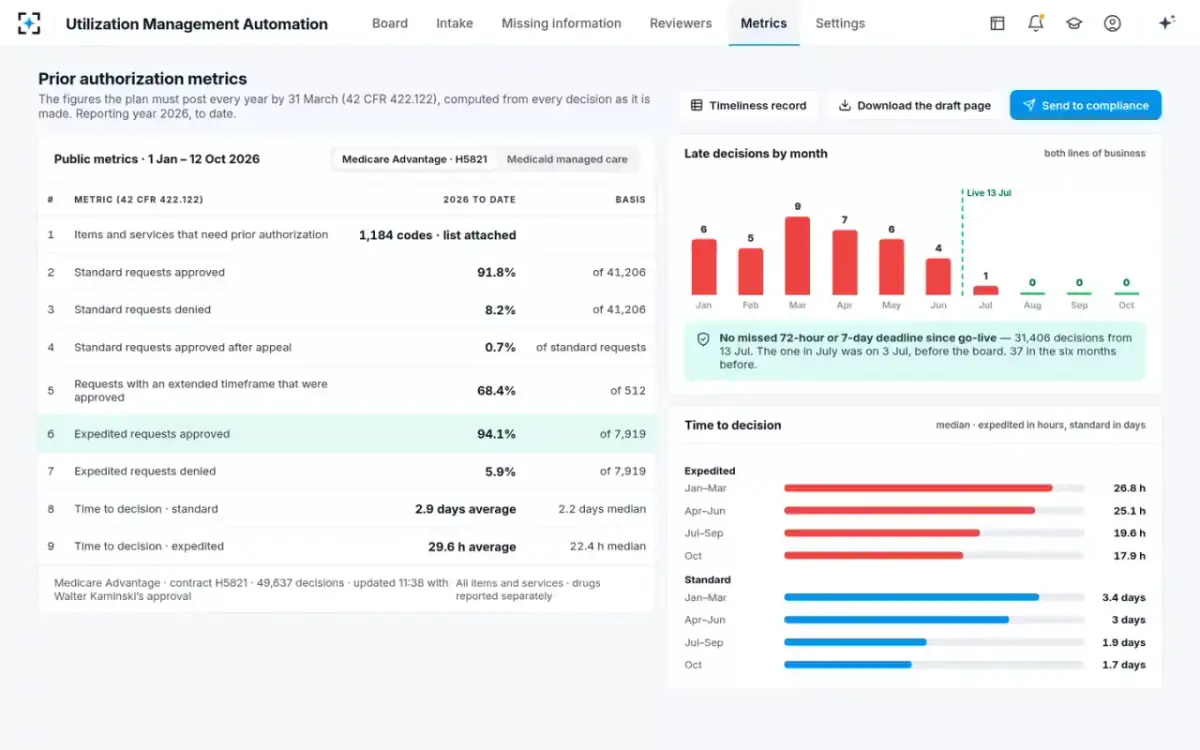Open the user profile icon
Screen dimensions: 1200x750
pos(1112,23)
